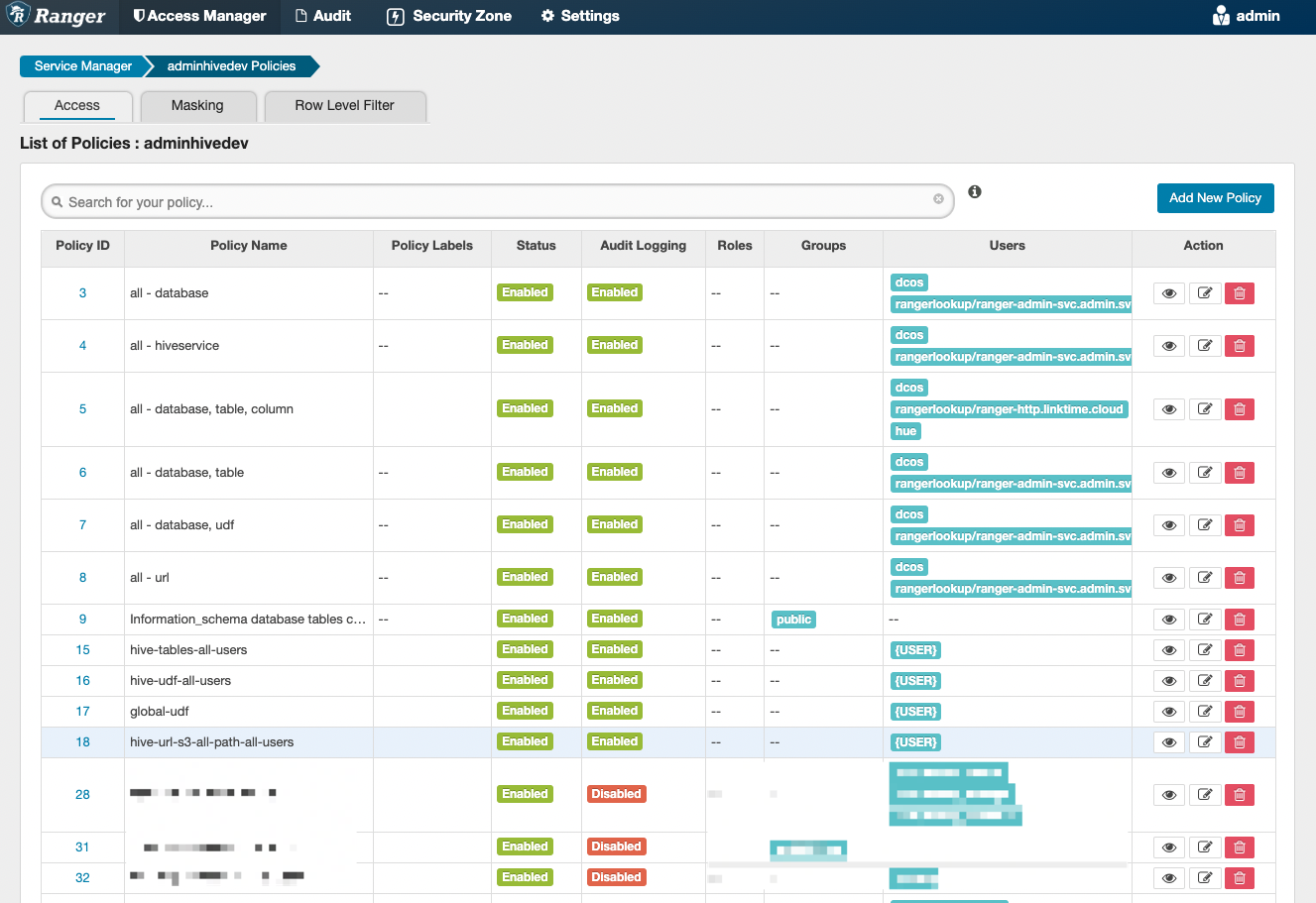Edit policy 6 all - database, table
Viewport: 1316px width, 903px height.
1205,473
